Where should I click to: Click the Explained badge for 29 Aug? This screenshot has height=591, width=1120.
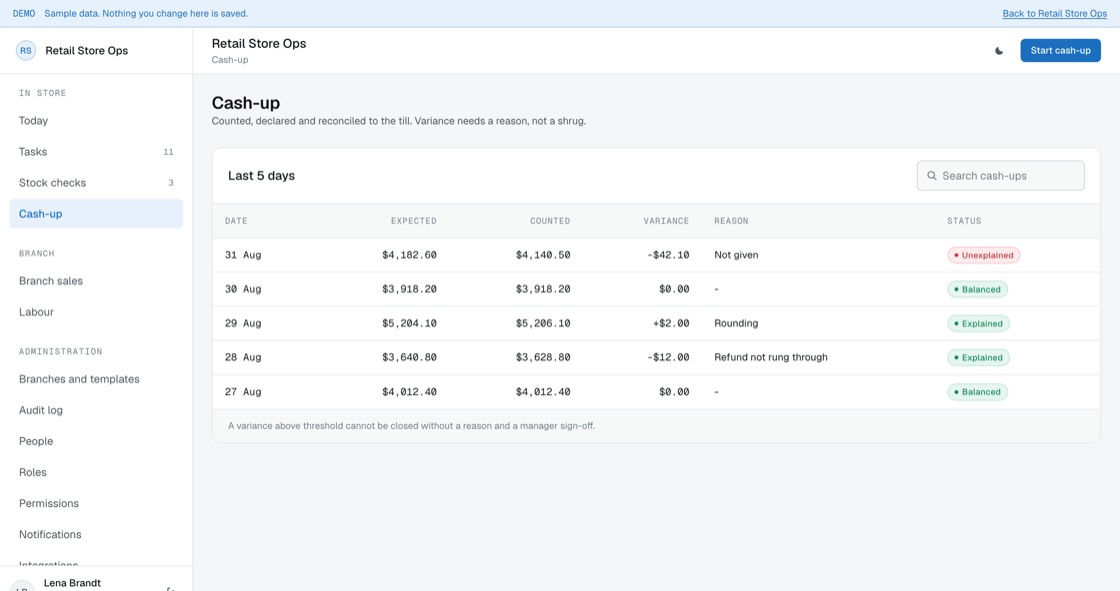[978, 324]
